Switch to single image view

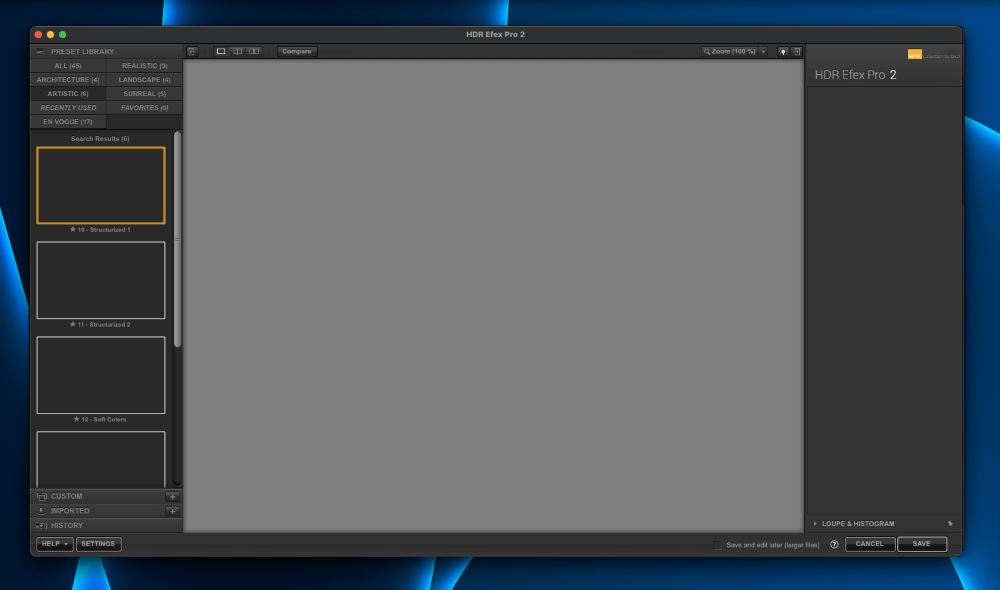pos(221,51)
